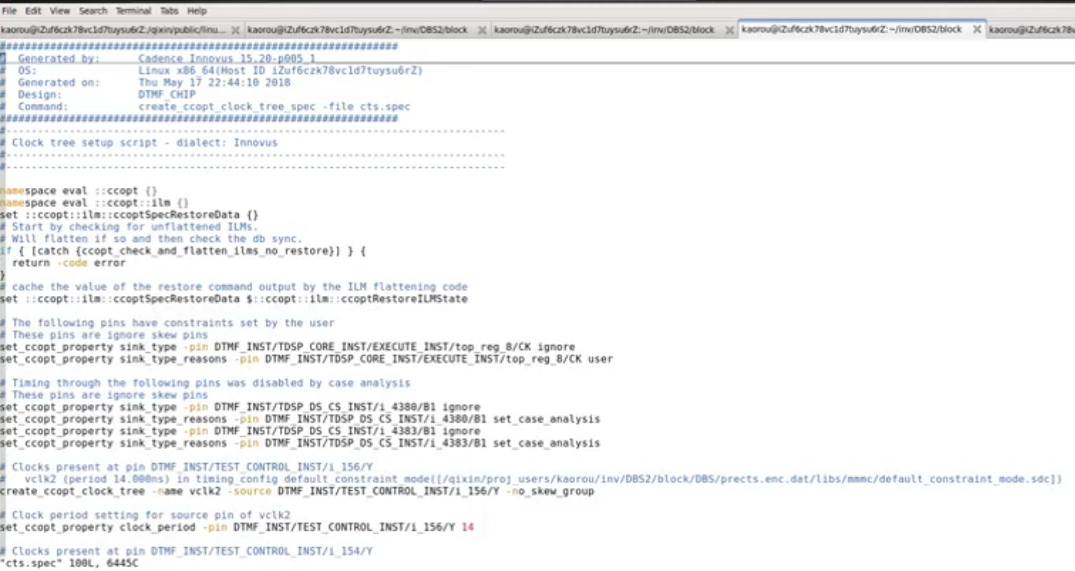Select the currently active ~/inv/DBS2/block tab
This screenshot has height=571, width=1075.
(851, 29)
